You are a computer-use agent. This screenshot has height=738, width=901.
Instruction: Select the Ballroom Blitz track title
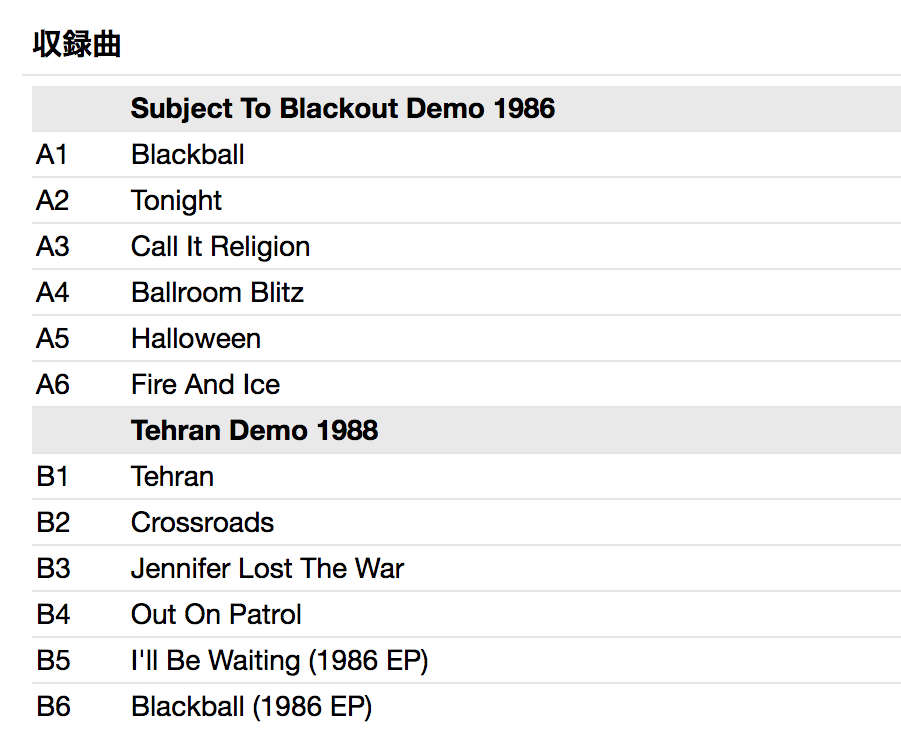coord(217,293)
